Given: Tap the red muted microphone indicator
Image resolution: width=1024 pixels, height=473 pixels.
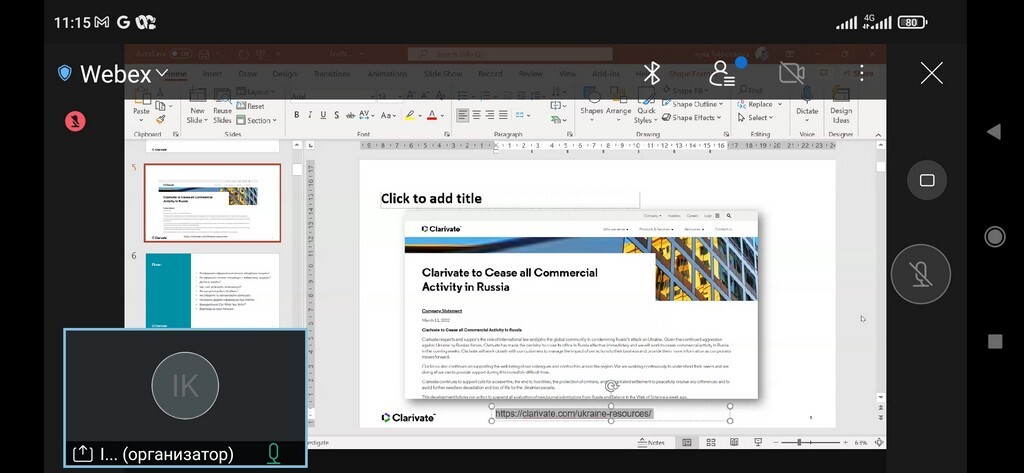Looking at the screenshot, I should (x=75, y=121).
